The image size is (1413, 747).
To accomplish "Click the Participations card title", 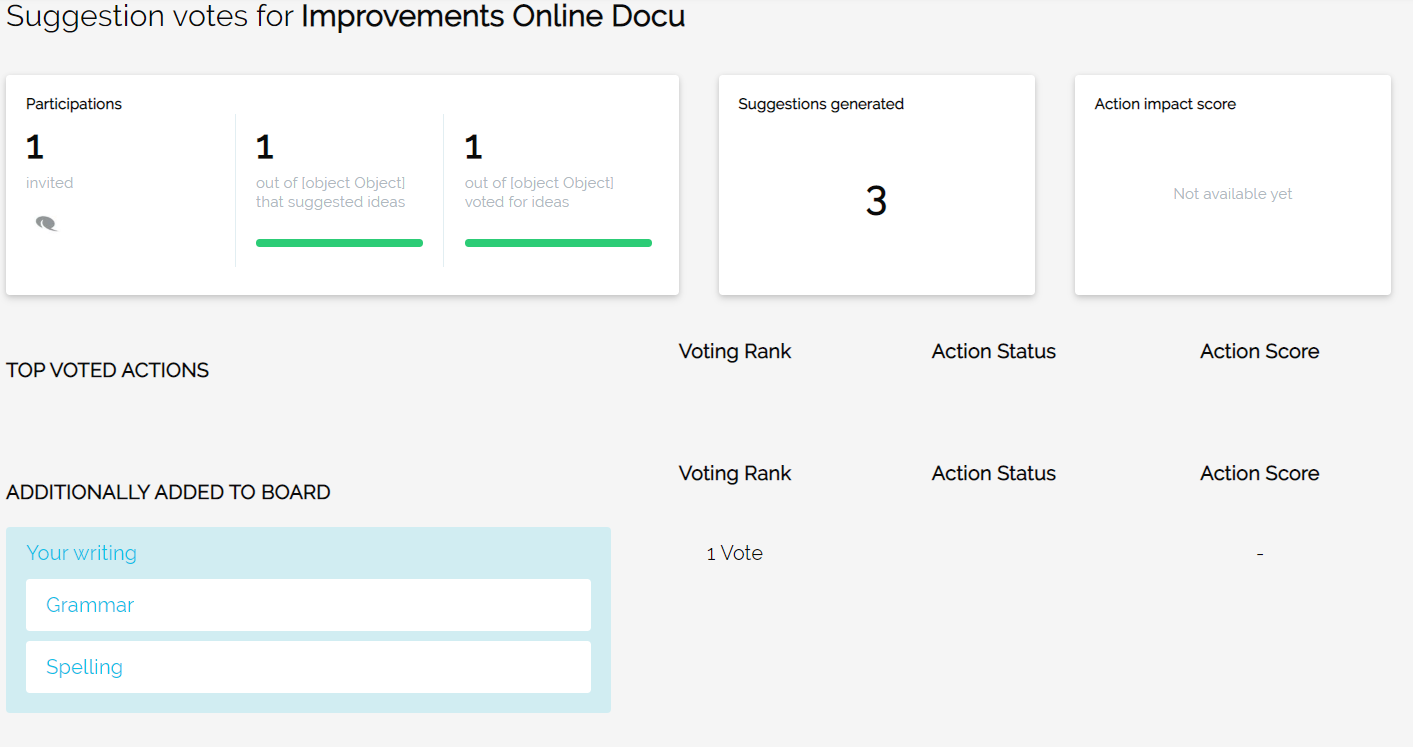I will (x=74, y=104).
